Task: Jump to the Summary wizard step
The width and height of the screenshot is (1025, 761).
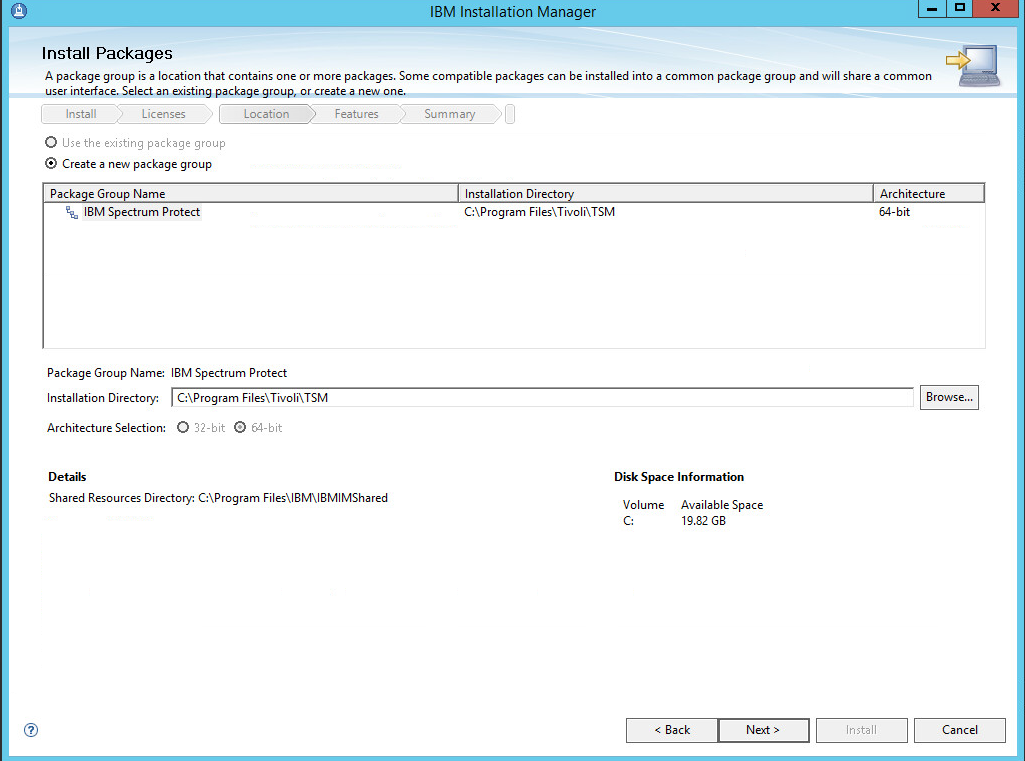Action: (x=449, y=114)
